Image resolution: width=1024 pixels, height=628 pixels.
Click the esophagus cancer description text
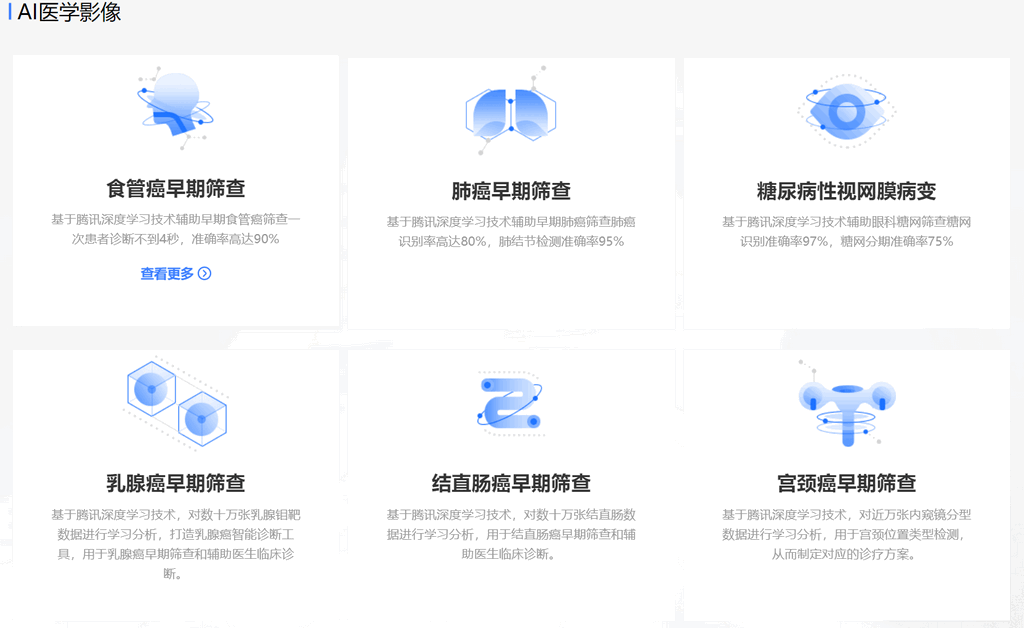[176, 229]
